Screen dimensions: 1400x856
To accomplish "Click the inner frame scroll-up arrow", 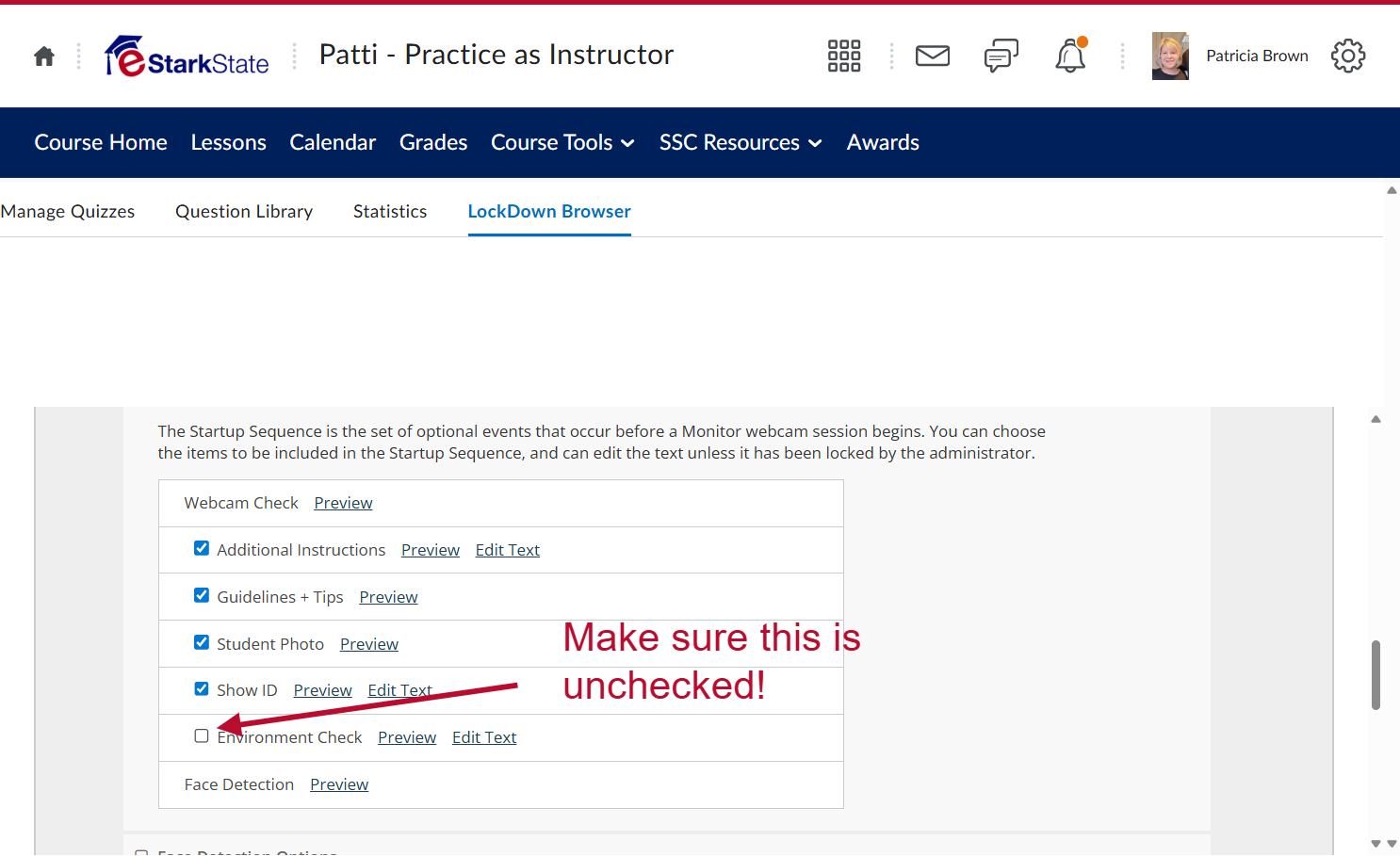I will [1376, 419].
